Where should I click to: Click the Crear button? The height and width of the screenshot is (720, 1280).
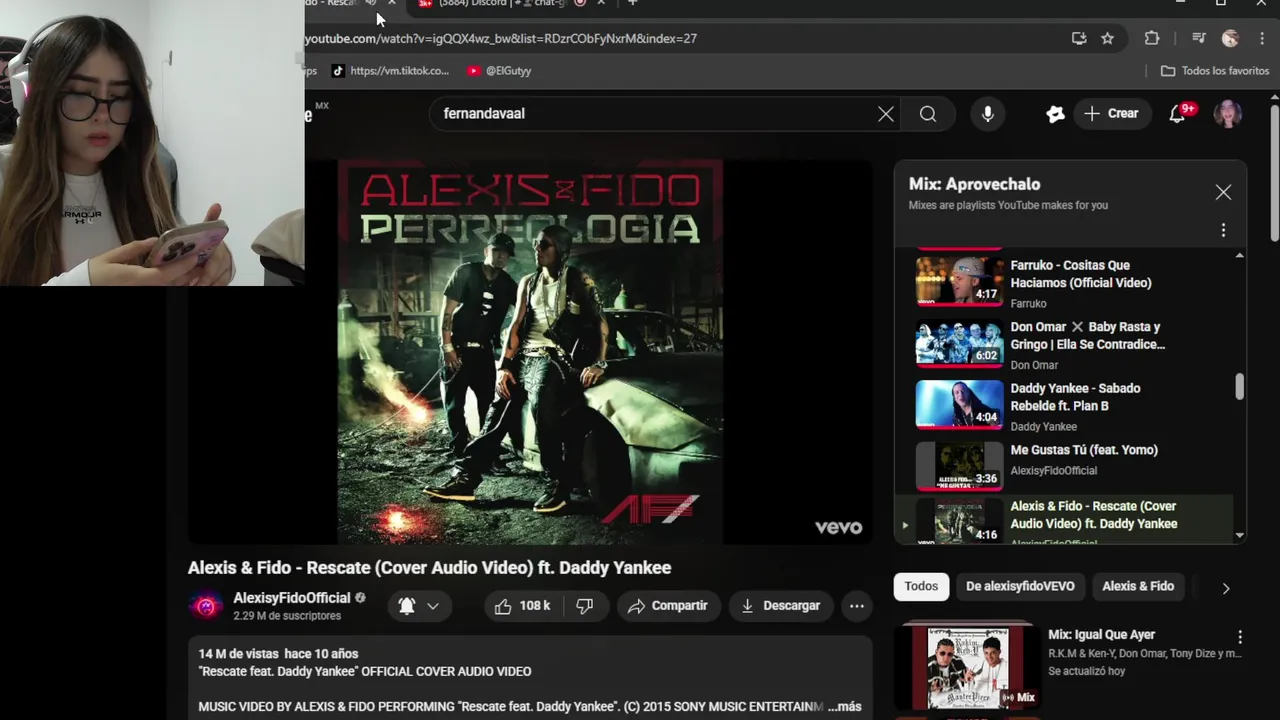pyautogui.click(x=1110, y=114)
